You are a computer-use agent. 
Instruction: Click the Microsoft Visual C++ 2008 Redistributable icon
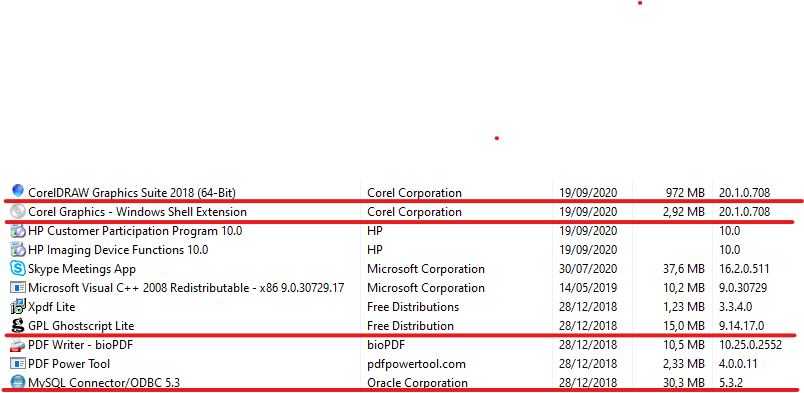[x=18, y=288]
